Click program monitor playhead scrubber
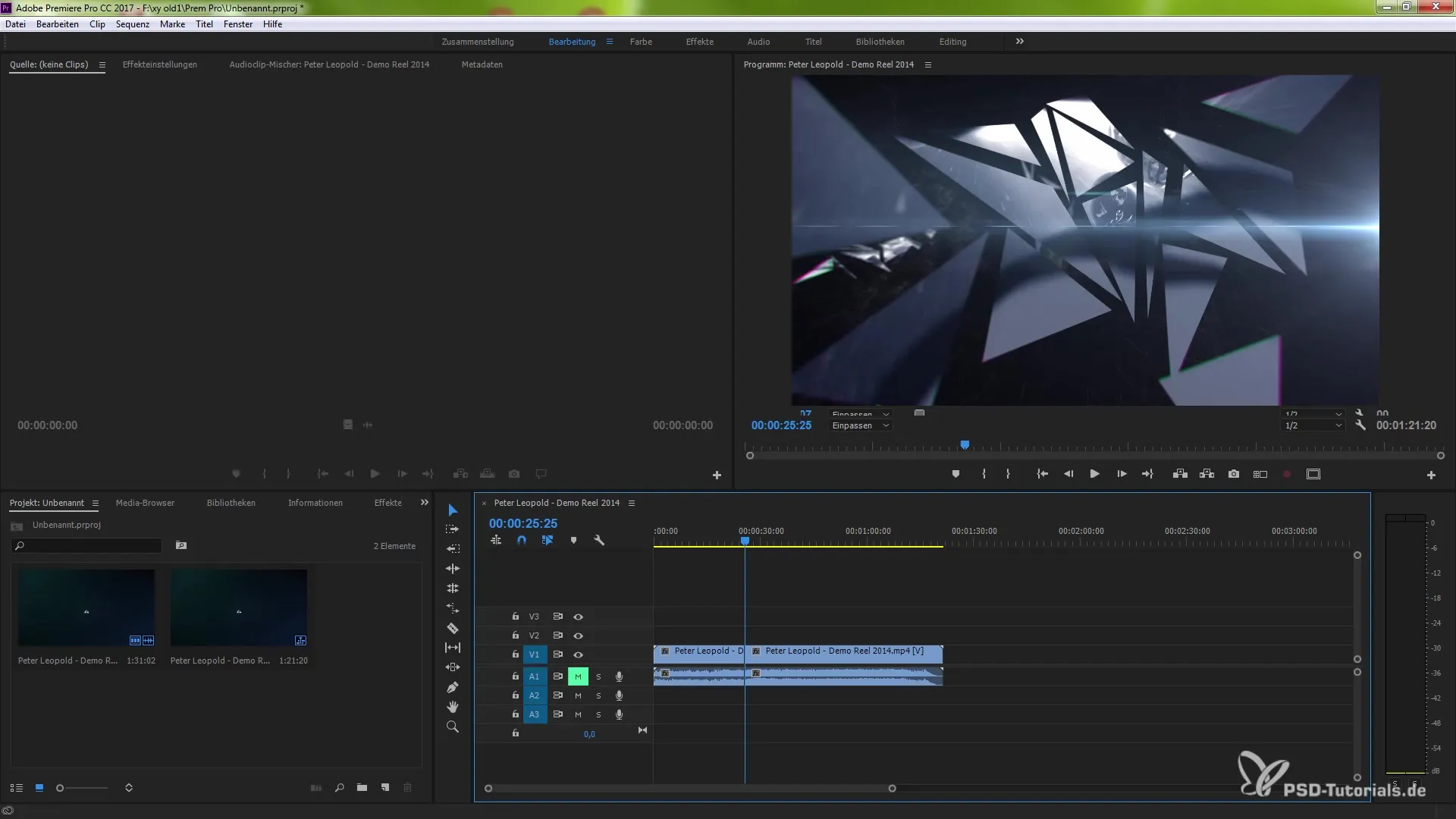The width and height of the screenshot is (1456, 819). (x=965, y=445)
